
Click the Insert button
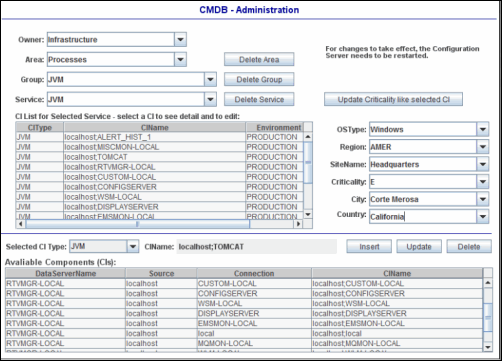tap(369, 247)
